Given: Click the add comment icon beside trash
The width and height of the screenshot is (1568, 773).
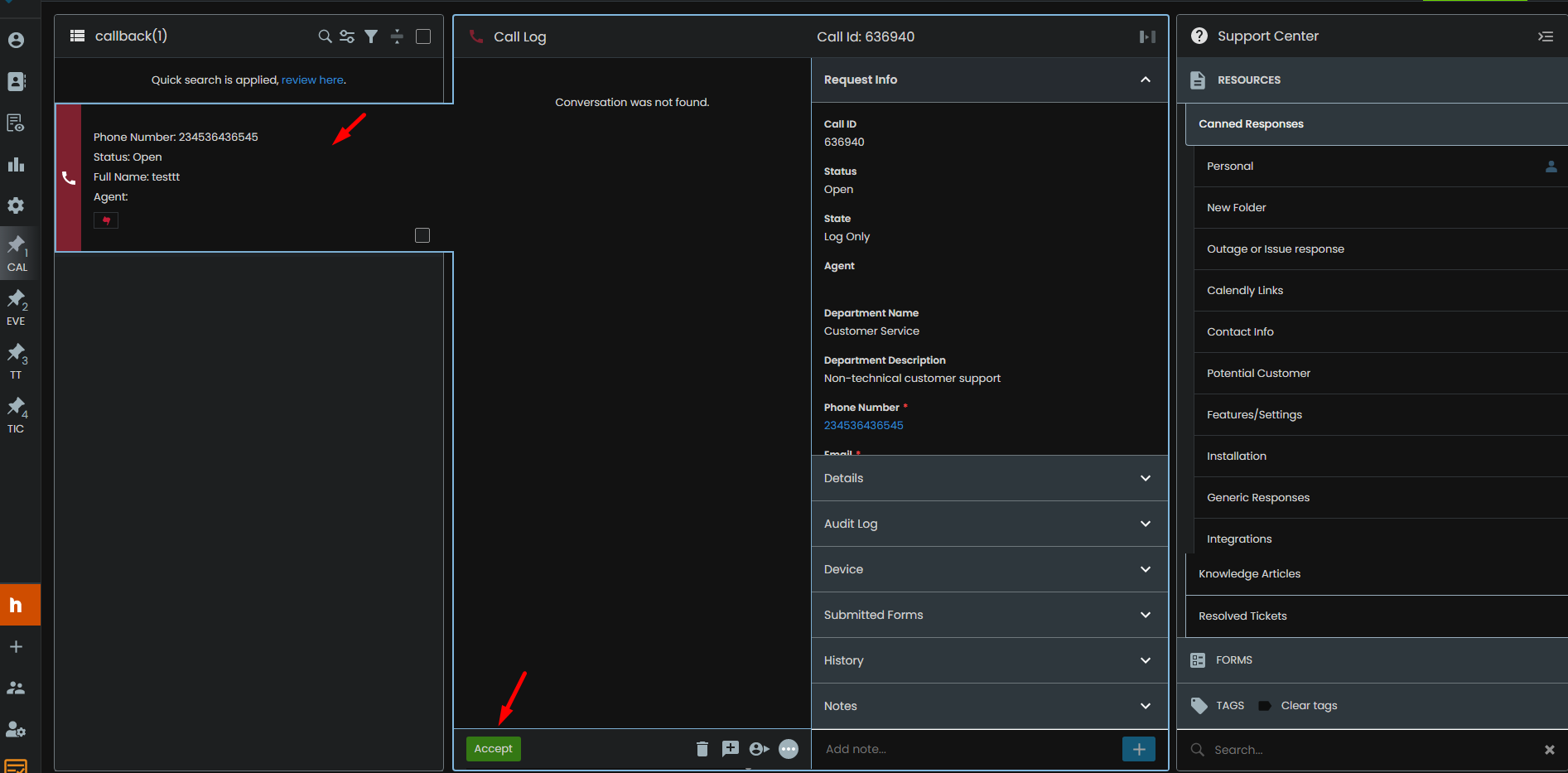Looking at the screenshot, I should point(730,749).
